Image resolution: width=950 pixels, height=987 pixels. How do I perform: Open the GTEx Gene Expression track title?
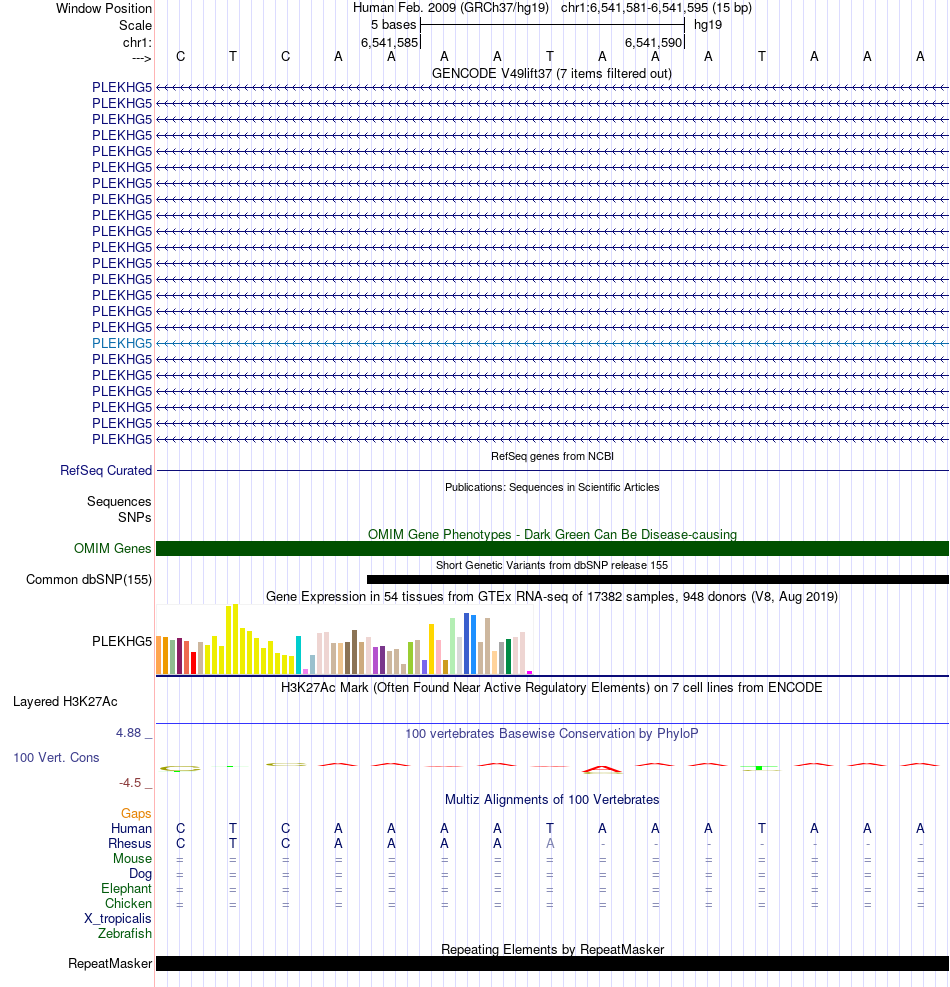click(x=551, y=597)
